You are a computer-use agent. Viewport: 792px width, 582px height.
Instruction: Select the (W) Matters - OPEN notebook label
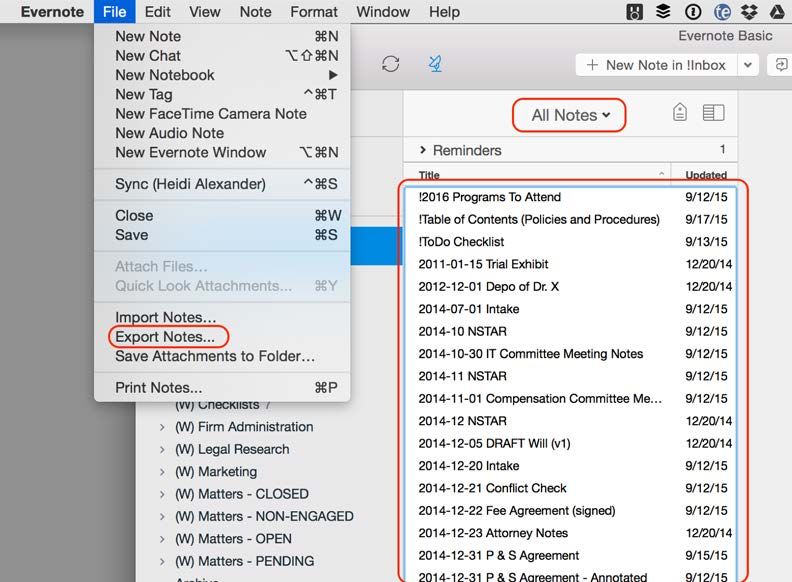[x=233, y=539]
